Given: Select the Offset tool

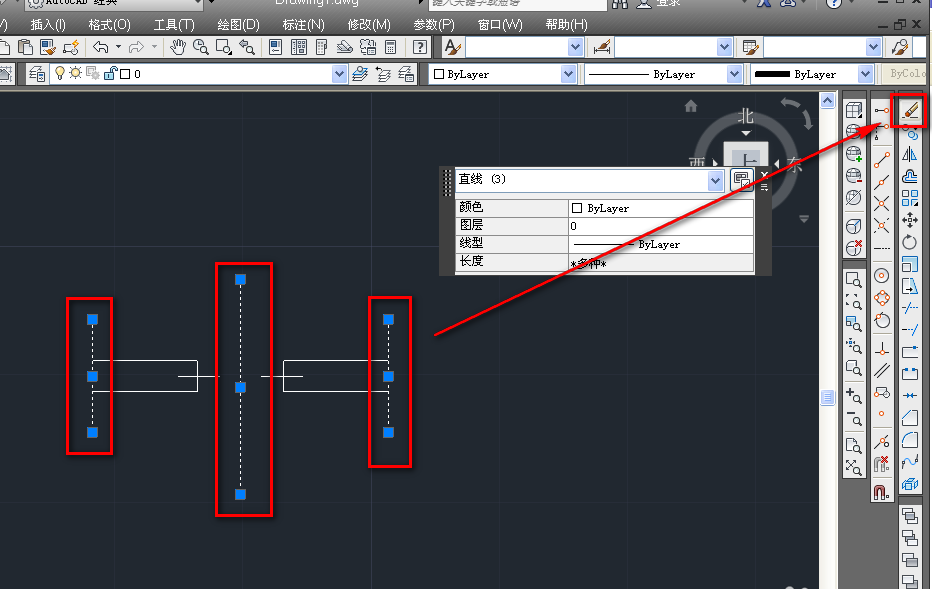Looking at the screenshot, I should 910,176.
